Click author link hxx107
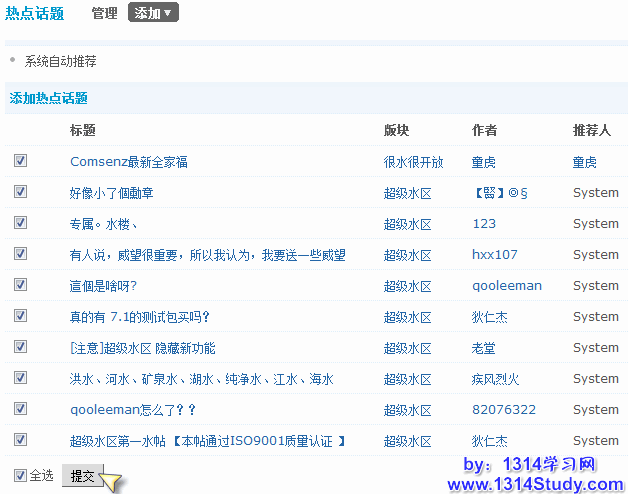 coord(494,255)
